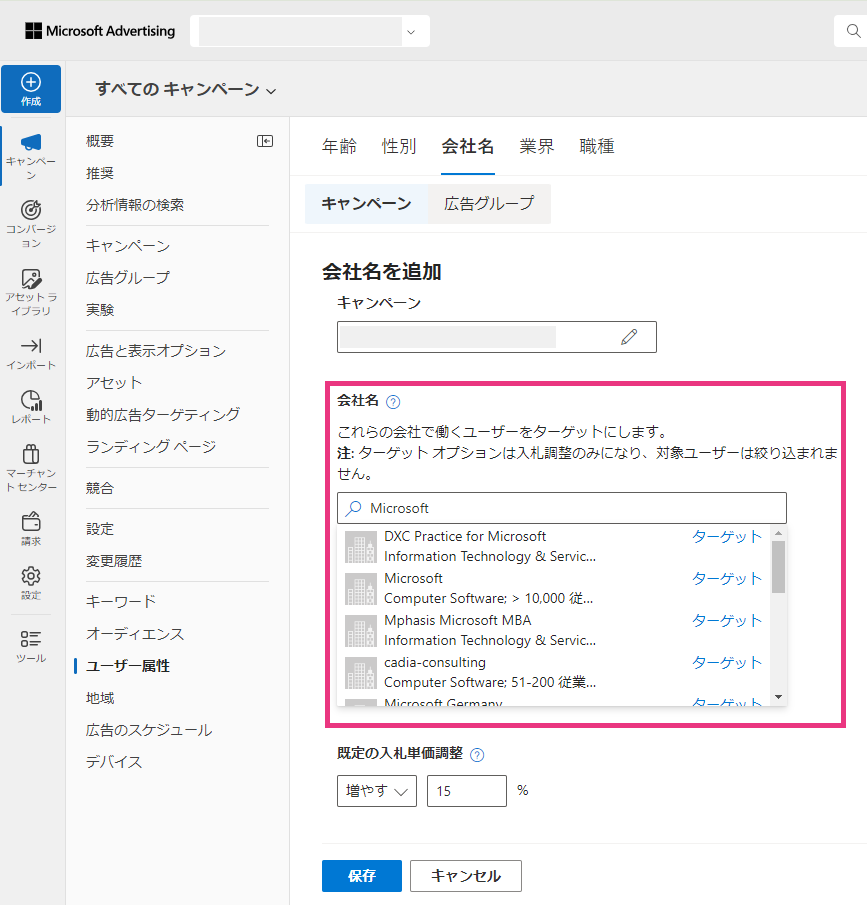The image size is (867, 905).
Task: Click ターゲット for cadia-consulting
Action: pos(727,663)
